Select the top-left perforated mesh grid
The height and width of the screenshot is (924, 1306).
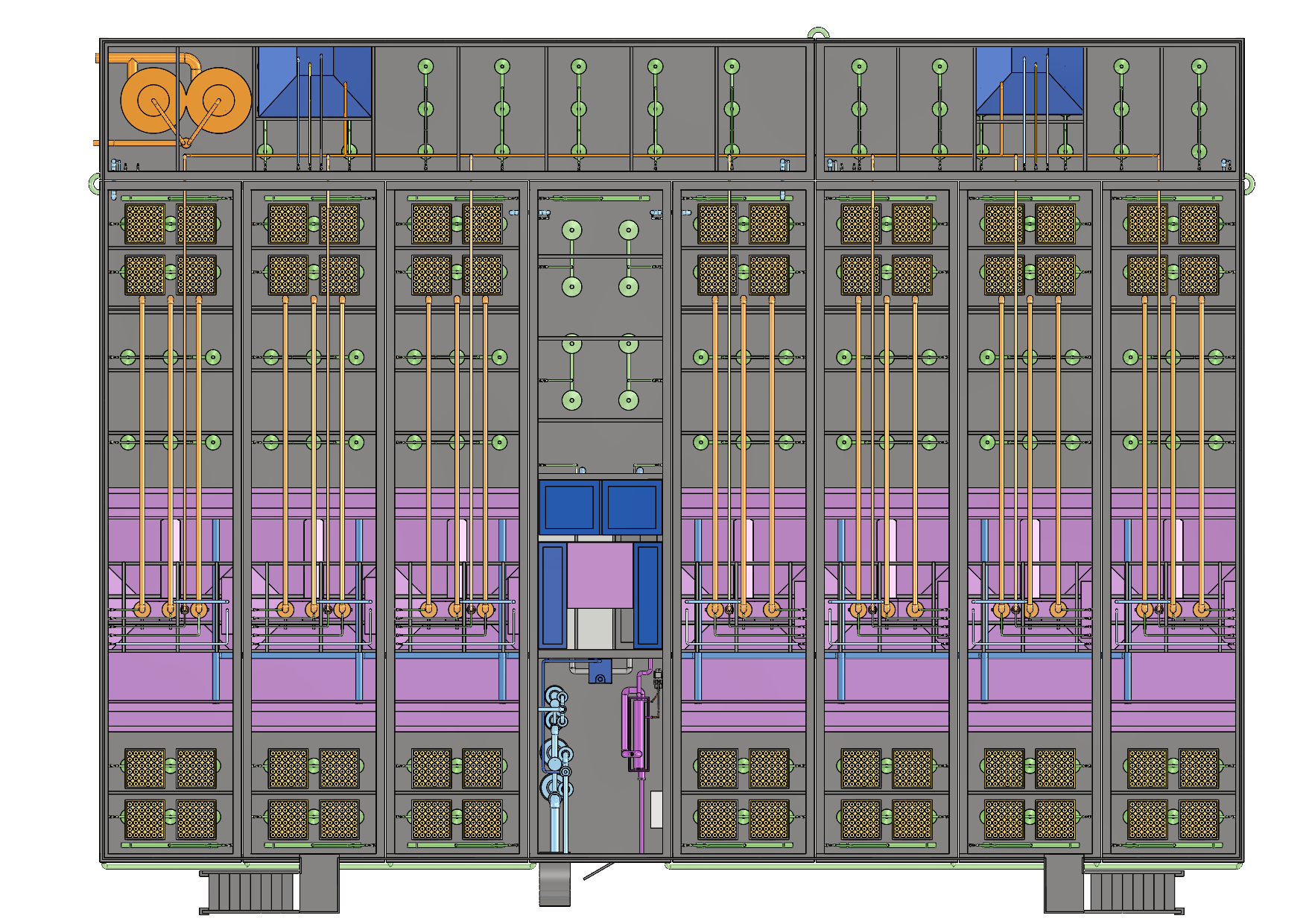(x=145, y=224)
